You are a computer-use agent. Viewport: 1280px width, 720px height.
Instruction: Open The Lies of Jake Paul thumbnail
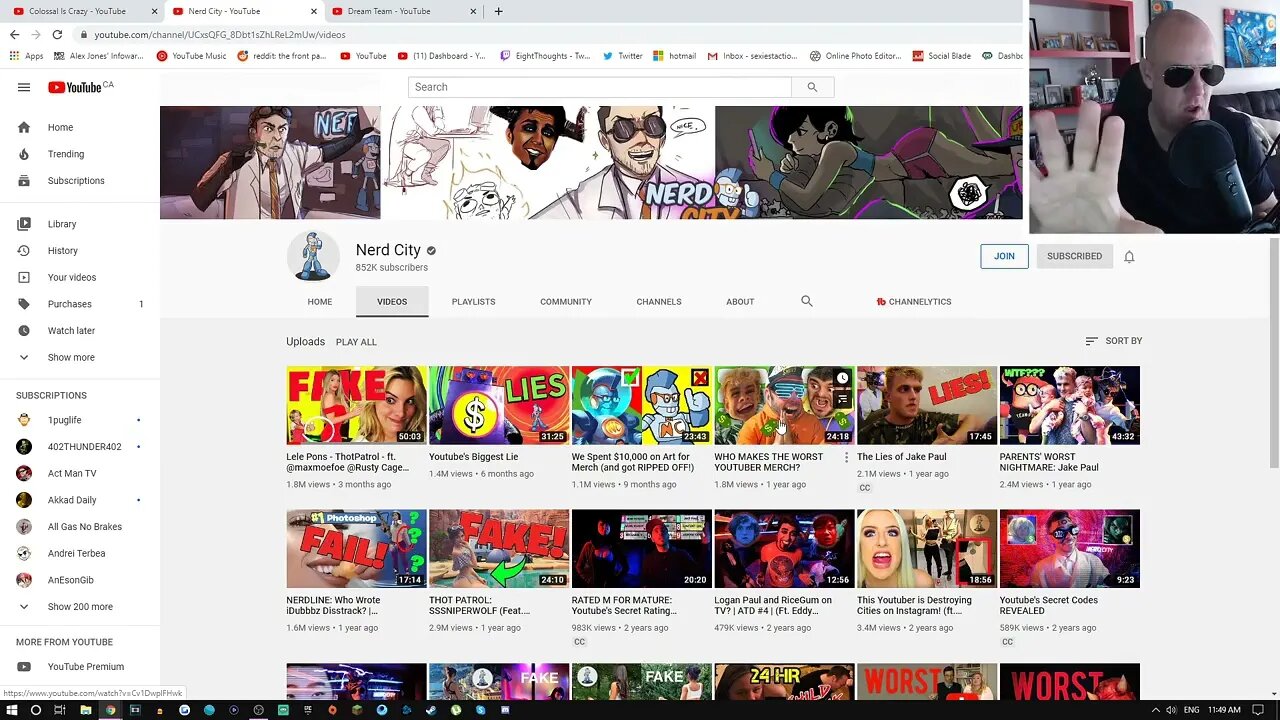point(927,405)
